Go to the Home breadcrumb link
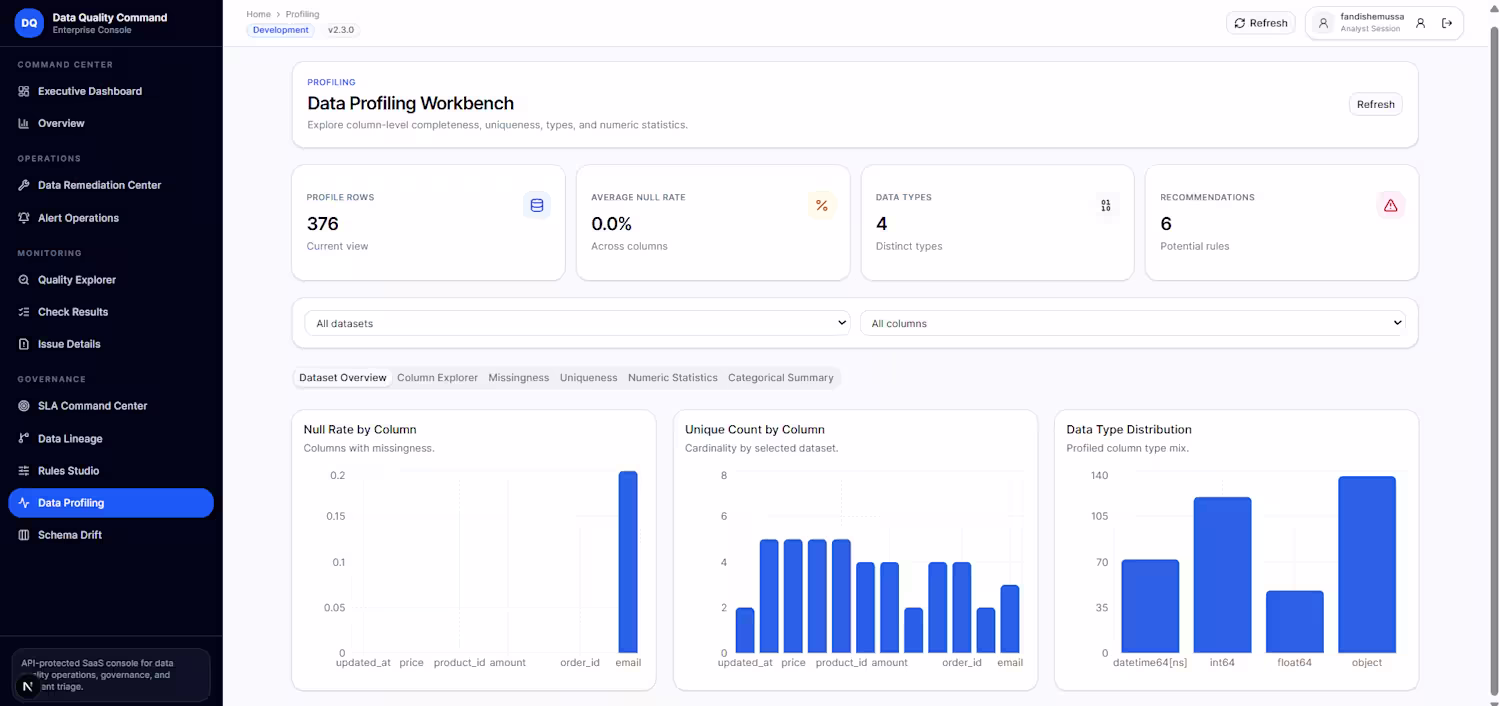Image resolution: width=1500 pixels, height=706 pixels. coord(258,14)
